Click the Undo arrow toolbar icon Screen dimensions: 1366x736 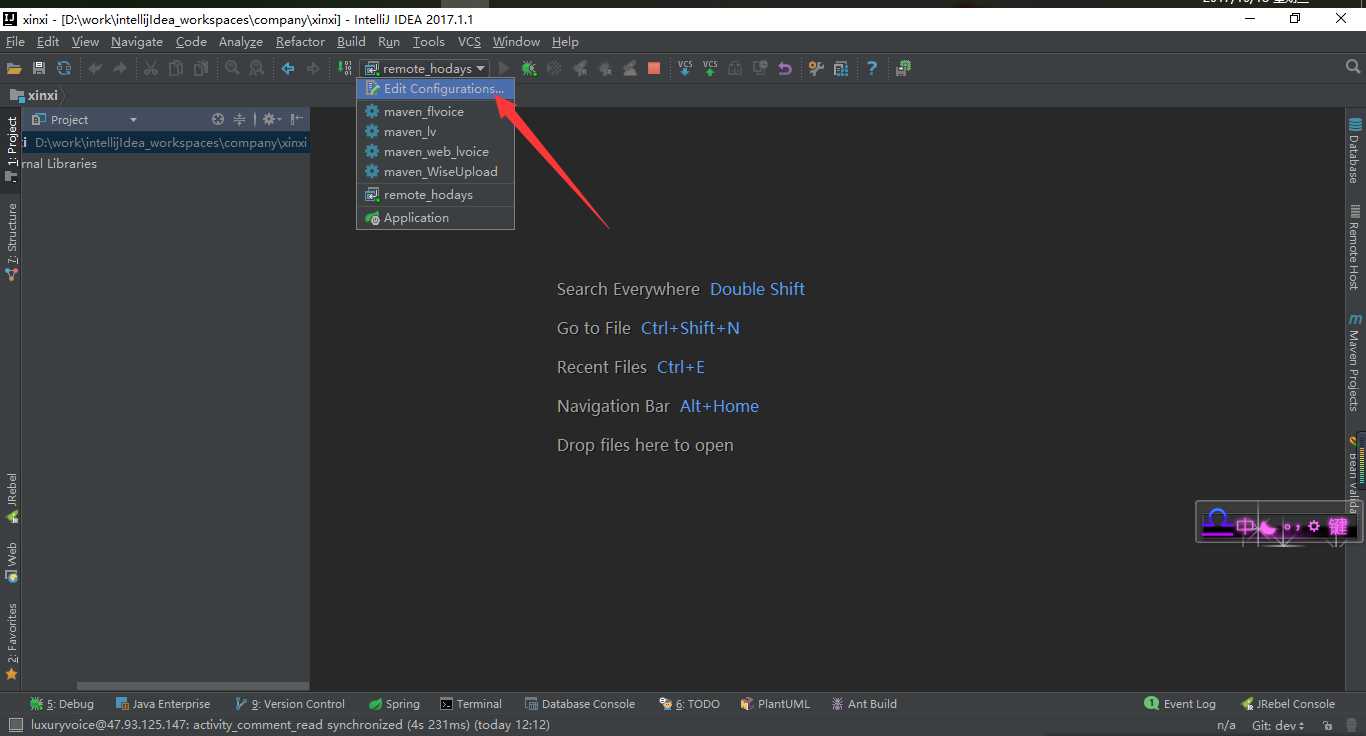tap(95, 68)
